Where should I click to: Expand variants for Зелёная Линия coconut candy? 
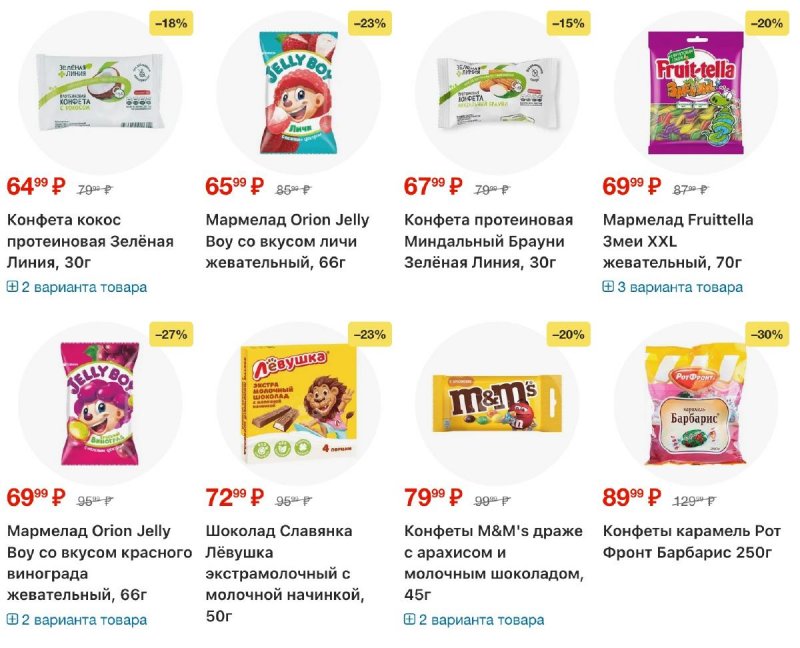pos(77,287)
